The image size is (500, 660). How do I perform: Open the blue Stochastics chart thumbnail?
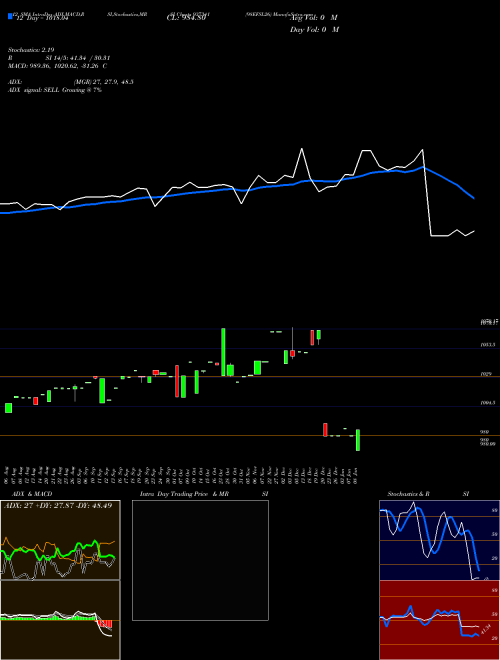click(439, 540)
